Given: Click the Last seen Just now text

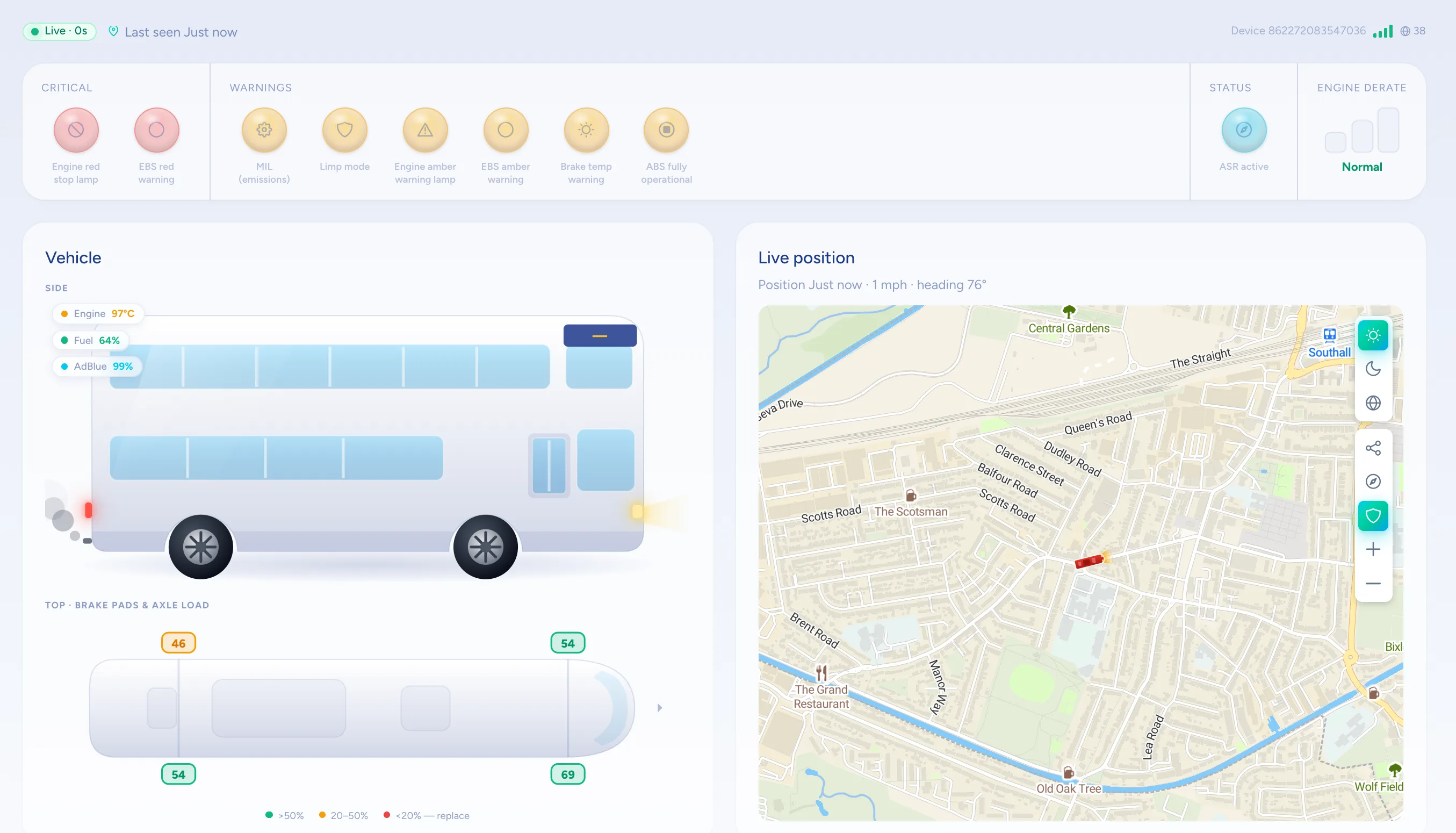Looking at the screenshot, I should point(181,32).
